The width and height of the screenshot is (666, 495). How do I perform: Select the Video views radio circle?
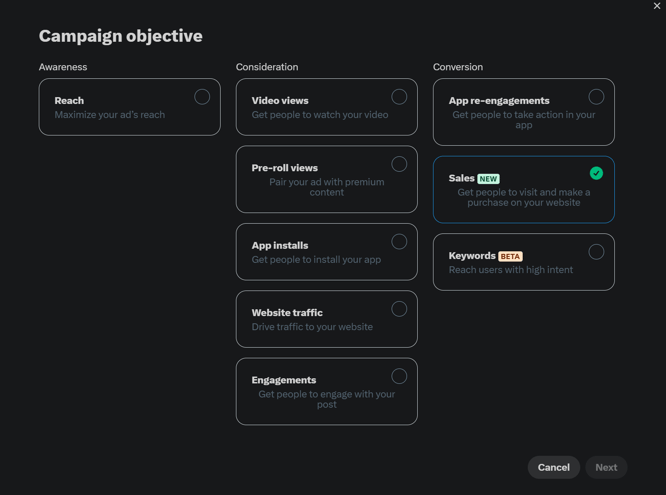point(399,97)
